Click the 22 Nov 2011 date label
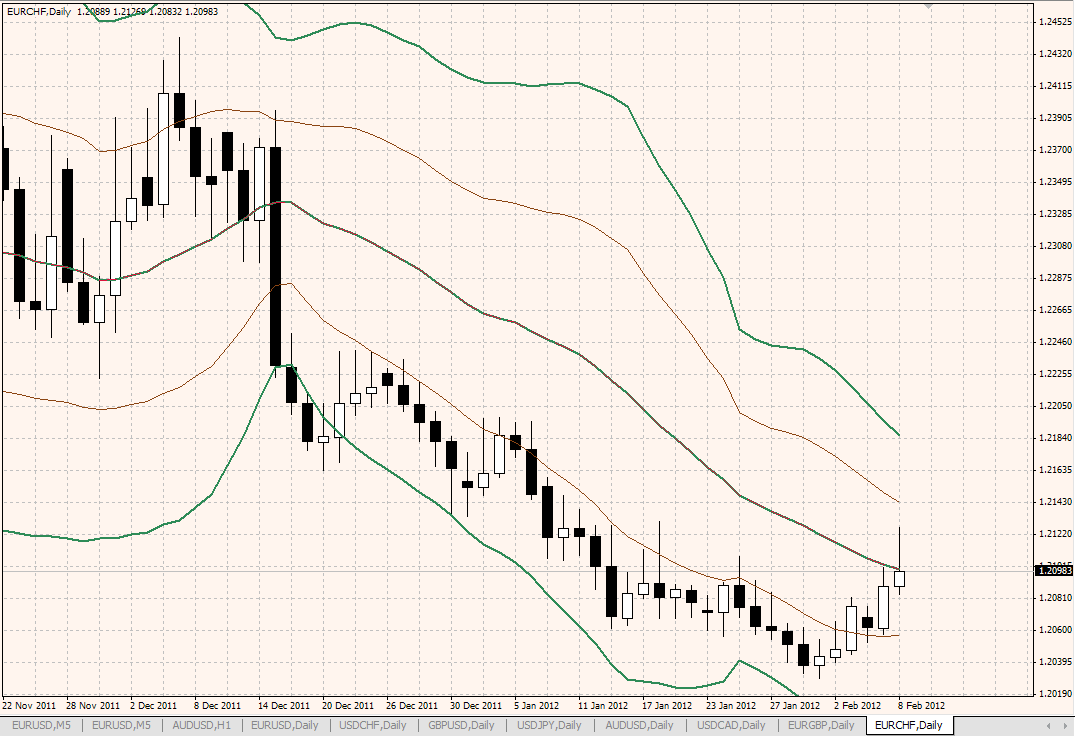This screenshot has width=1079, height=736. 29,706
